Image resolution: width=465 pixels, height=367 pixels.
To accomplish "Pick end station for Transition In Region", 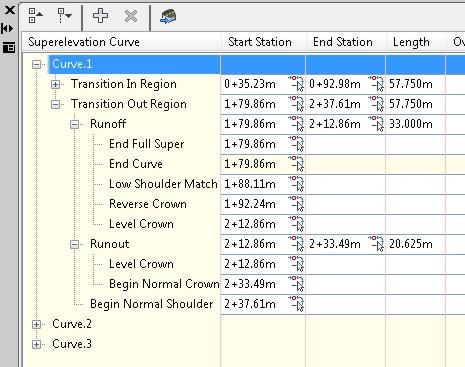I will point(376,84).
